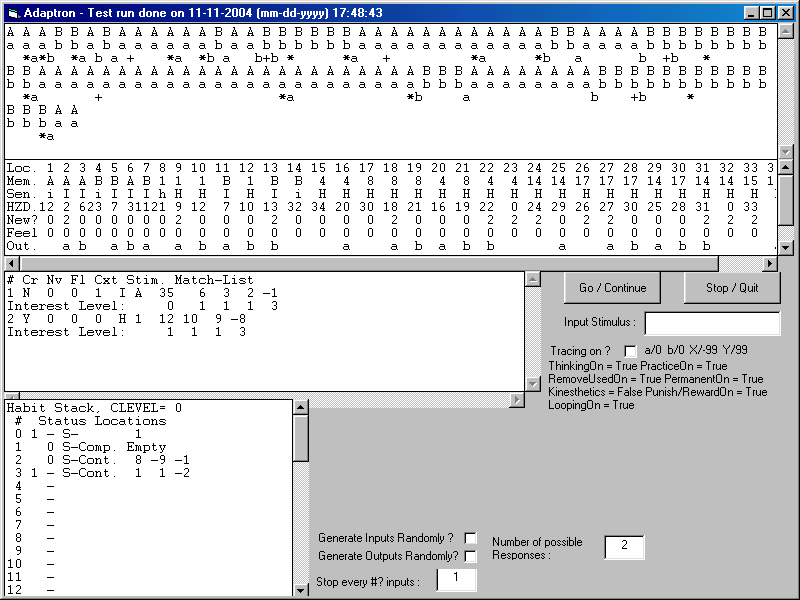Click the 'Match-List' column header
Viewport: 800px width, 600px height.
(x=214, y=280)
